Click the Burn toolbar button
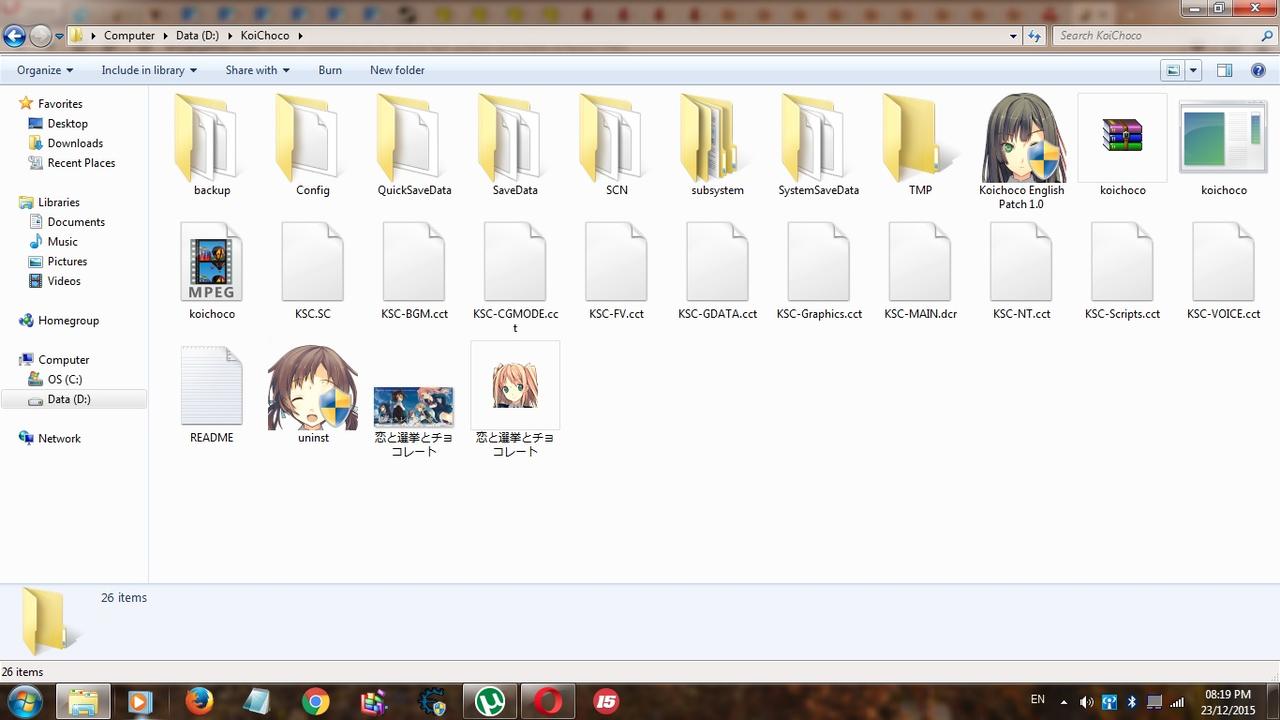 point(330,70)
